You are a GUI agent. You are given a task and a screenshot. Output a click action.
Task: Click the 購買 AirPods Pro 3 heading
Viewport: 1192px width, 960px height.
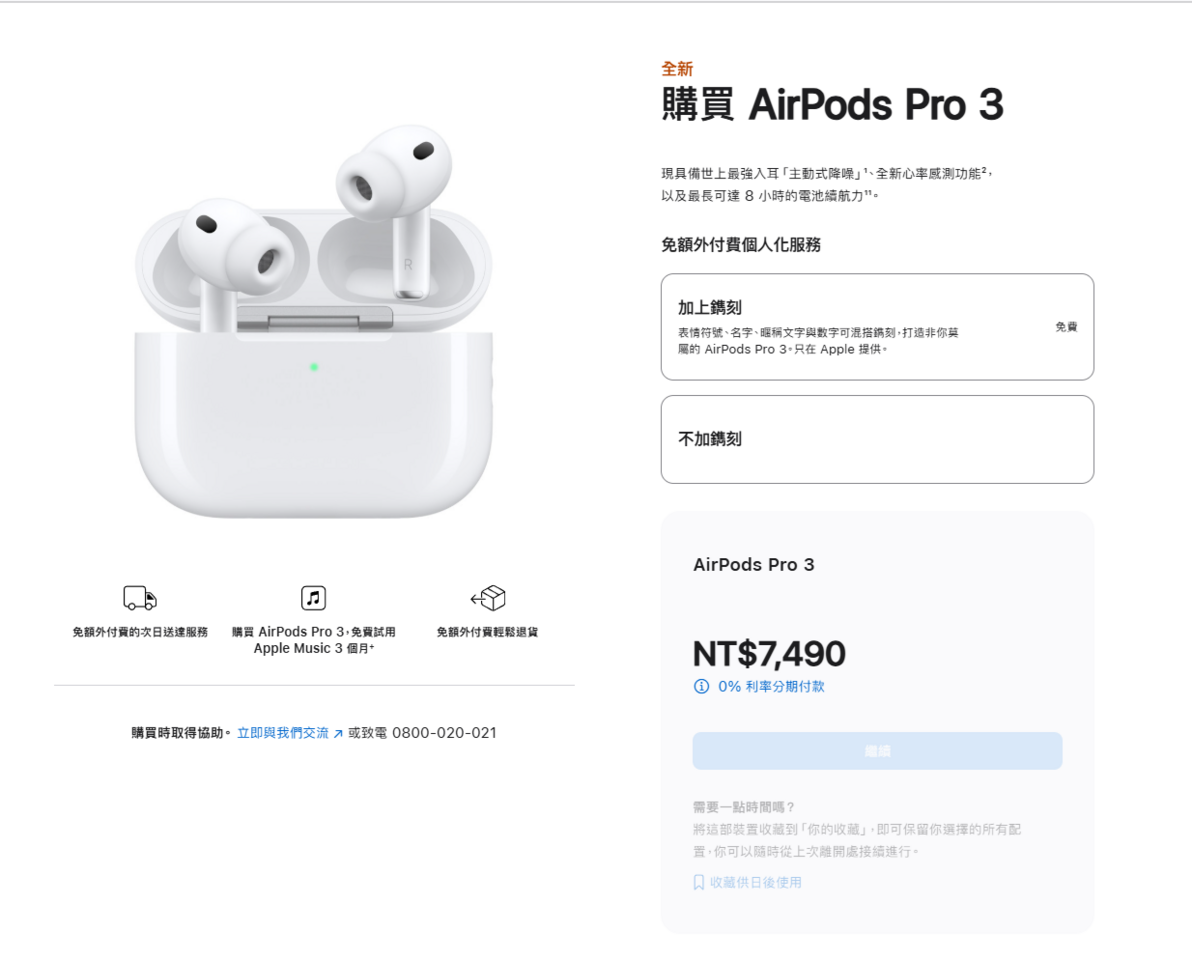[x=832, y=104]
